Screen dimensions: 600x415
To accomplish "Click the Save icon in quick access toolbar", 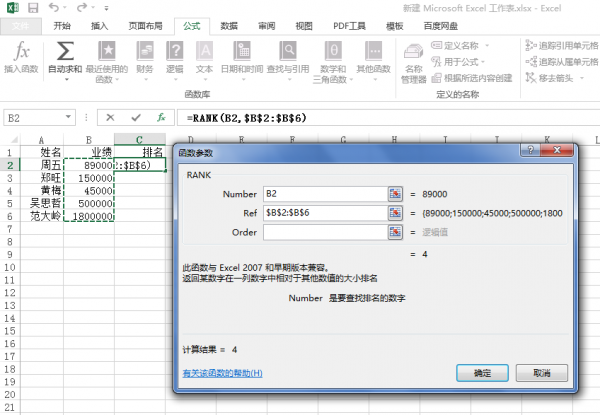I will (34, 8).
